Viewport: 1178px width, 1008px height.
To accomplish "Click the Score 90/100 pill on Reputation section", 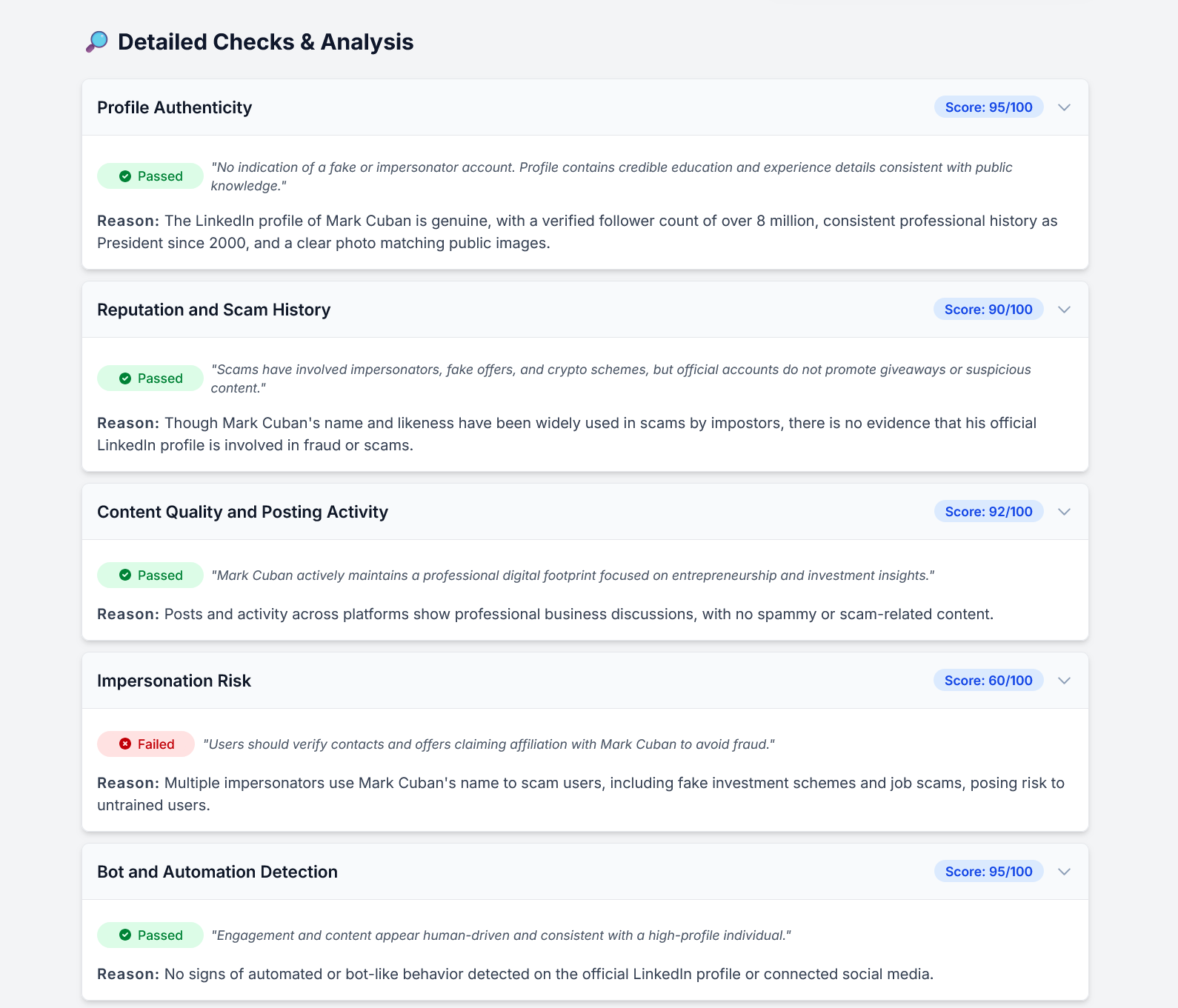I will pyautogui.click(x=988, y=309).
